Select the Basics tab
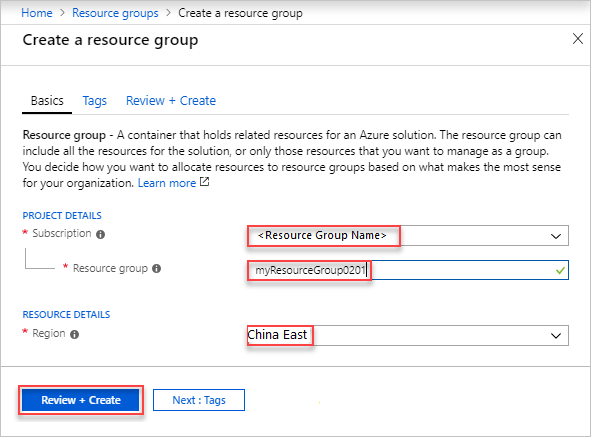591x437 pixels. (x=47, y=101)
